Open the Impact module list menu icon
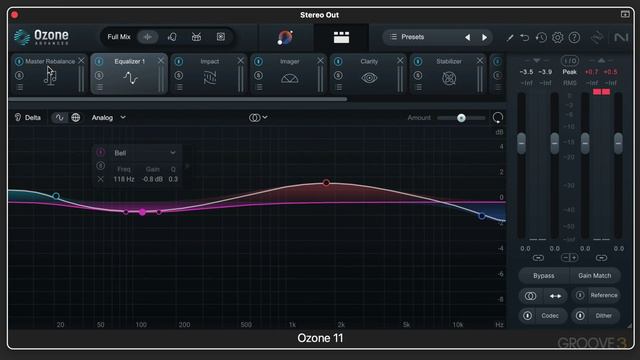640x360 pixels. point(179,87)
